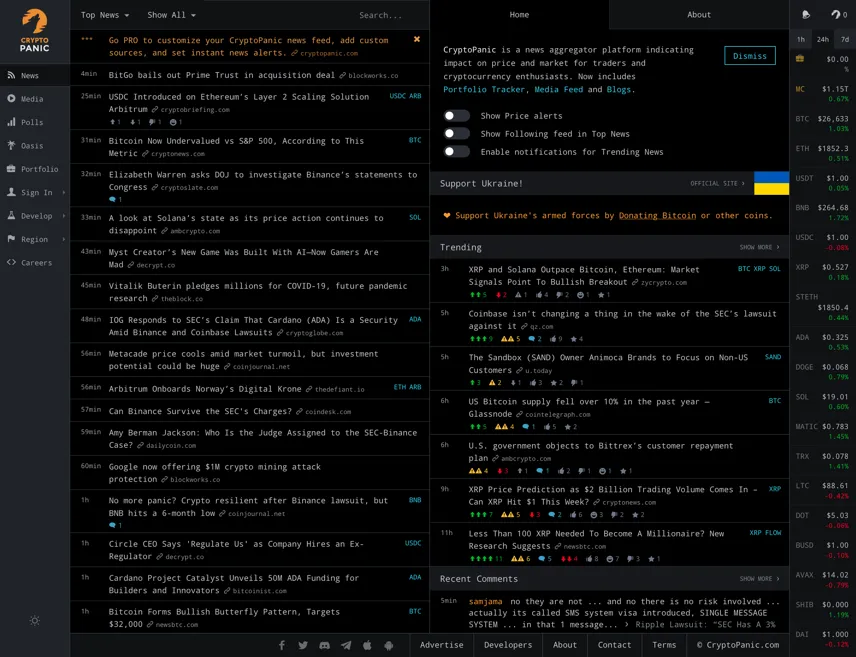Open the Android app icon in footer
Viewport: 856px width, 657px height.
tap(389, 645)
